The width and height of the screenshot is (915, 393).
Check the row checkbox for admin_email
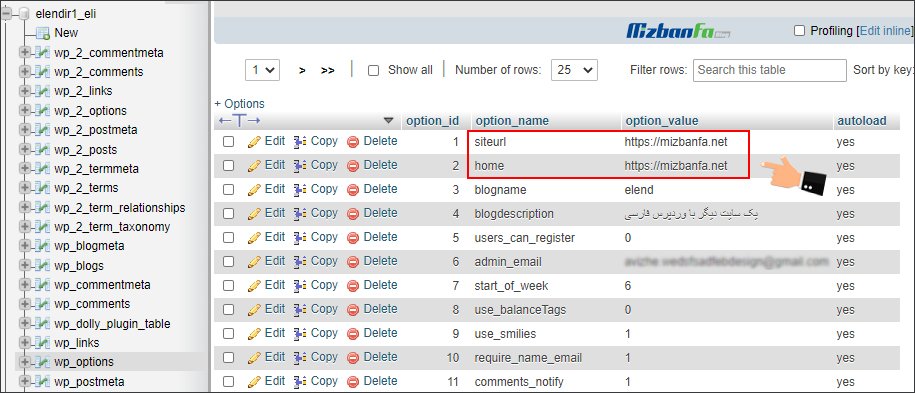(228, 262)
